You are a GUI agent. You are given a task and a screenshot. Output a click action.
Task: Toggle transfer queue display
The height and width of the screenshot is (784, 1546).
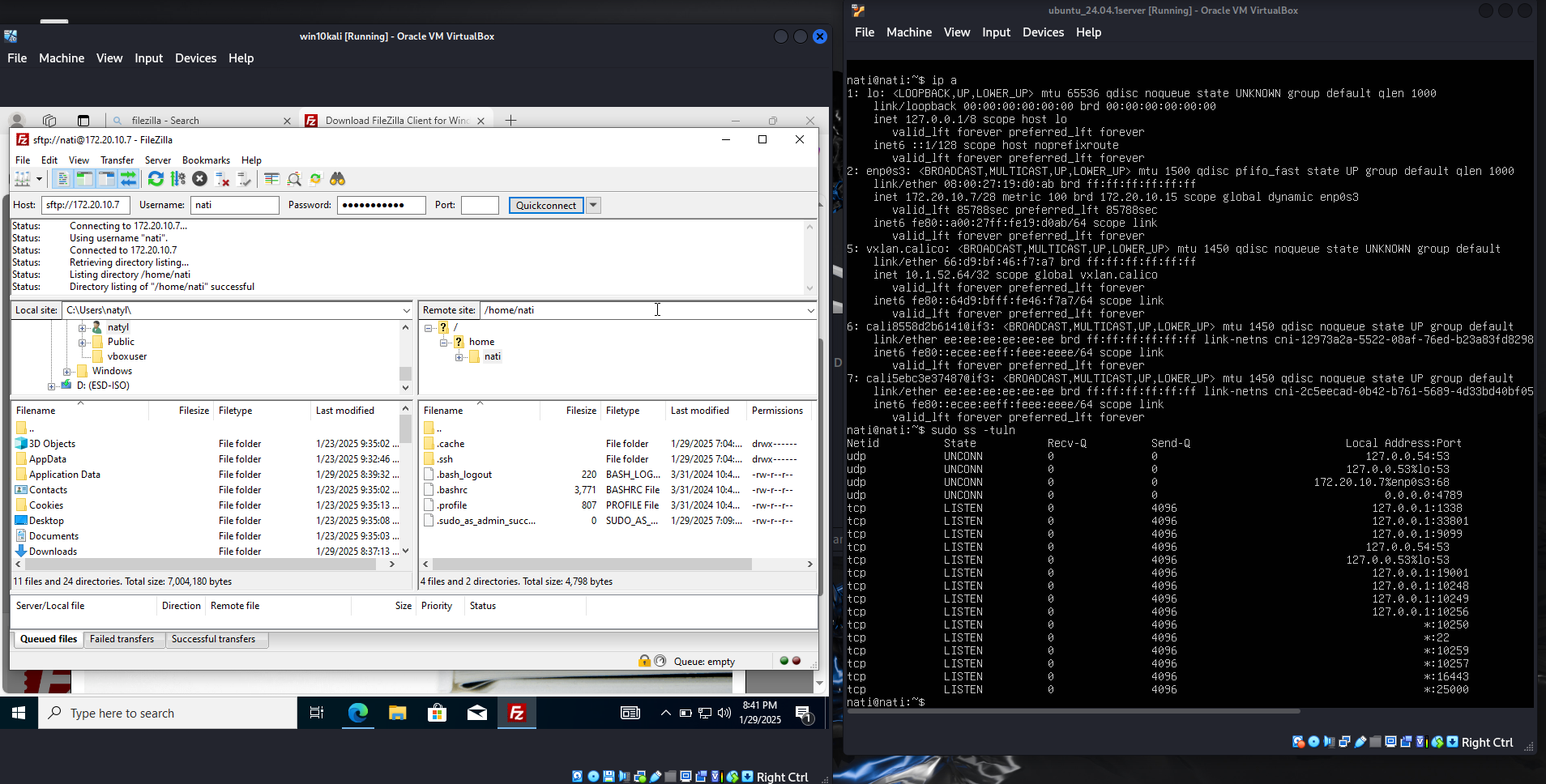pyautogui.click(x=128, y=179)
